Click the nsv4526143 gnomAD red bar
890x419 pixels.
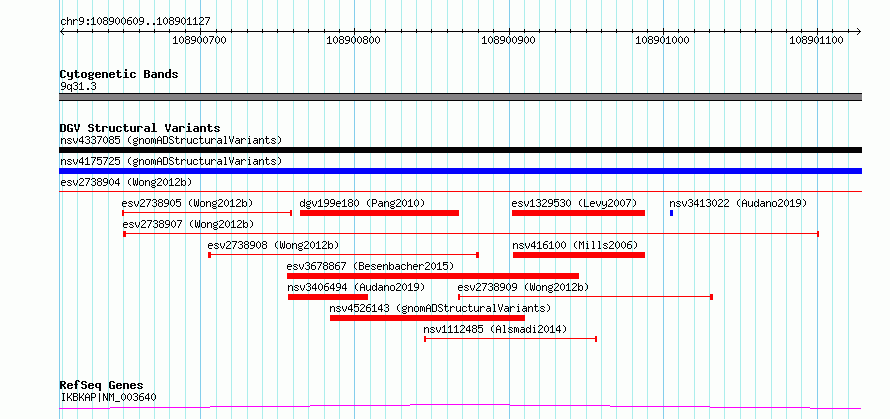[427, 318]
